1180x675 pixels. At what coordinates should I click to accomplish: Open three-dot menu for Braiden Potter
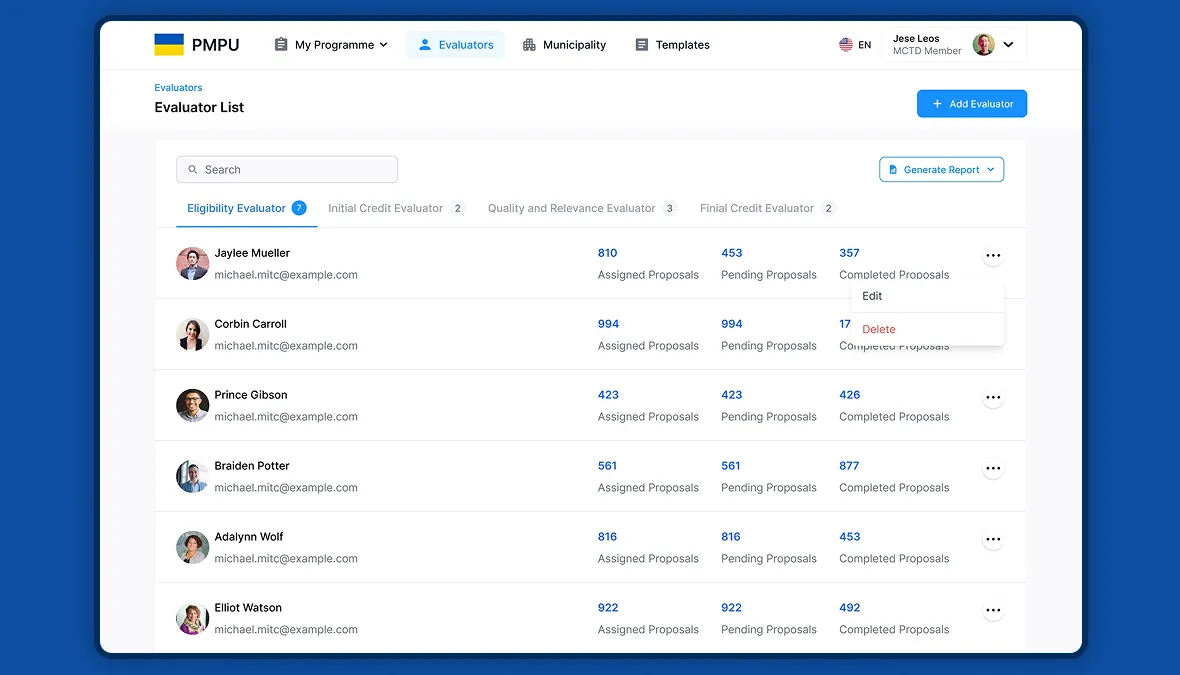993,468
